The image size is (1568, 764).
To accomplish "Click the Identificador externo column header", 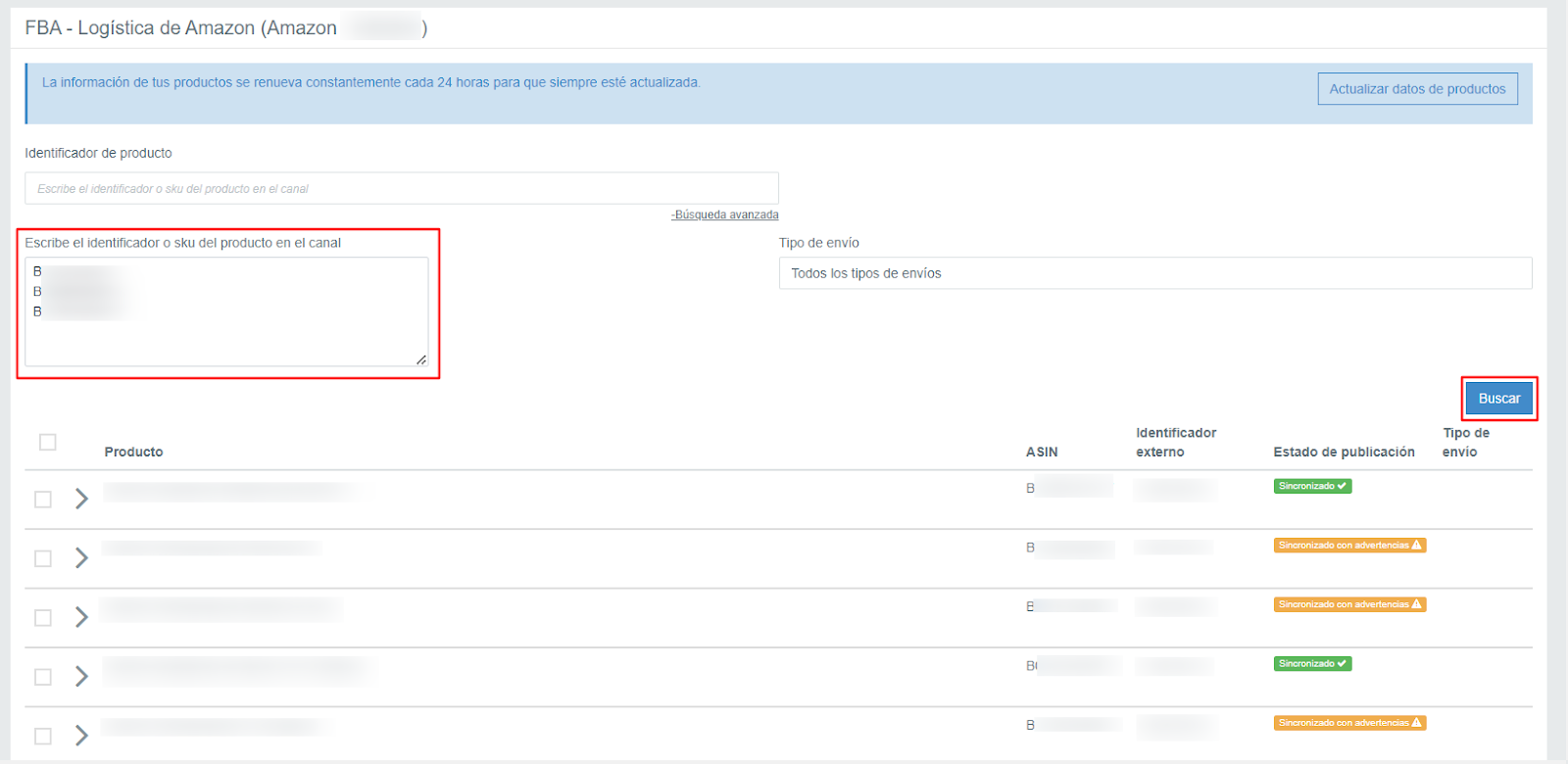I will [x=1176, y=442].
